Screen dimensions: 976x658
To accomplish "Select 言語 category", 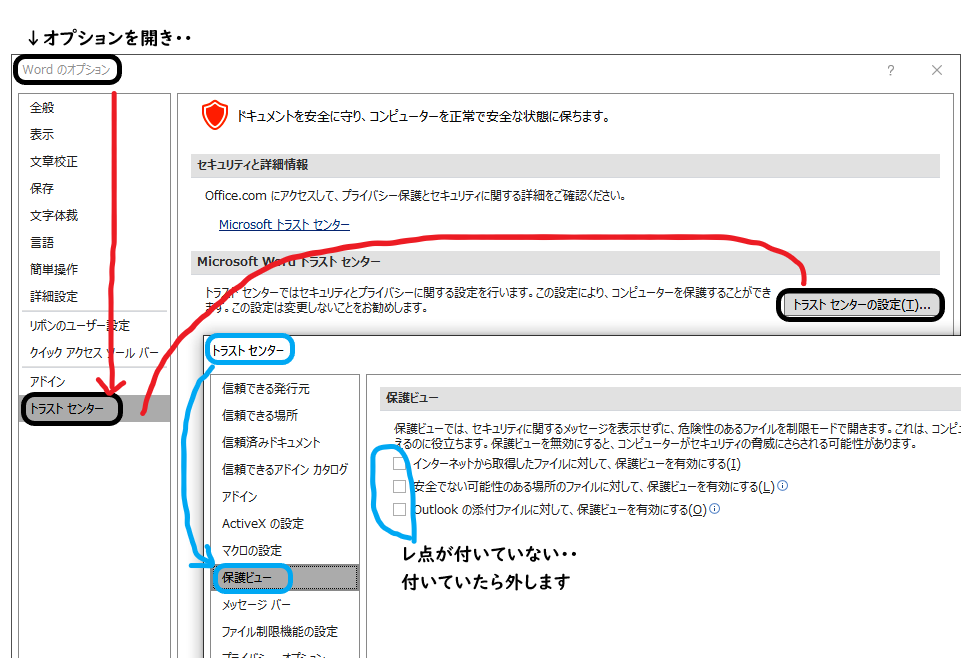I will (x=42, y=243).
